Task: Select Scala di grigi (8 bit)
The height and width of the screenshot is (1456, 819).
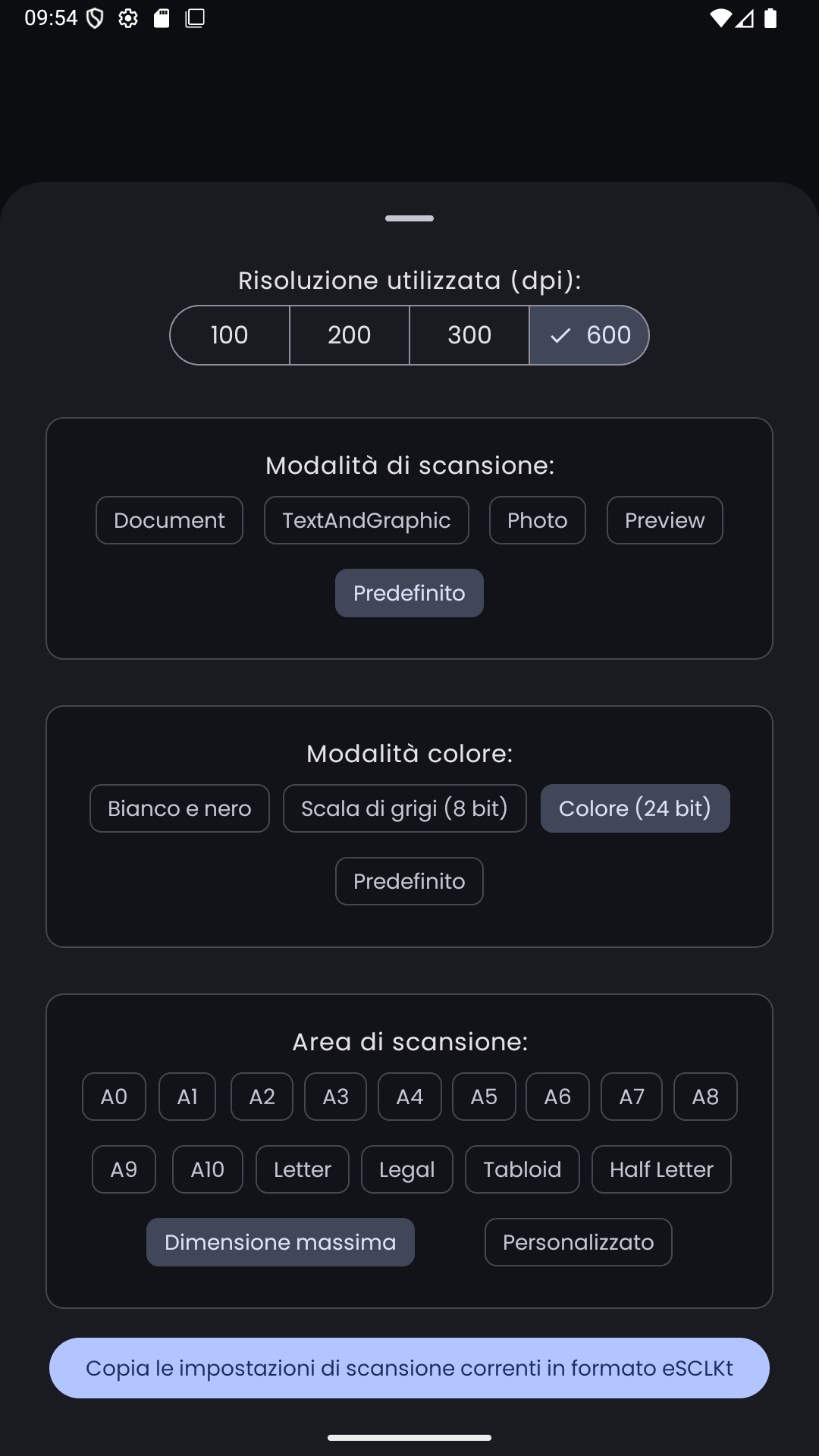Action: pos(404,808)
